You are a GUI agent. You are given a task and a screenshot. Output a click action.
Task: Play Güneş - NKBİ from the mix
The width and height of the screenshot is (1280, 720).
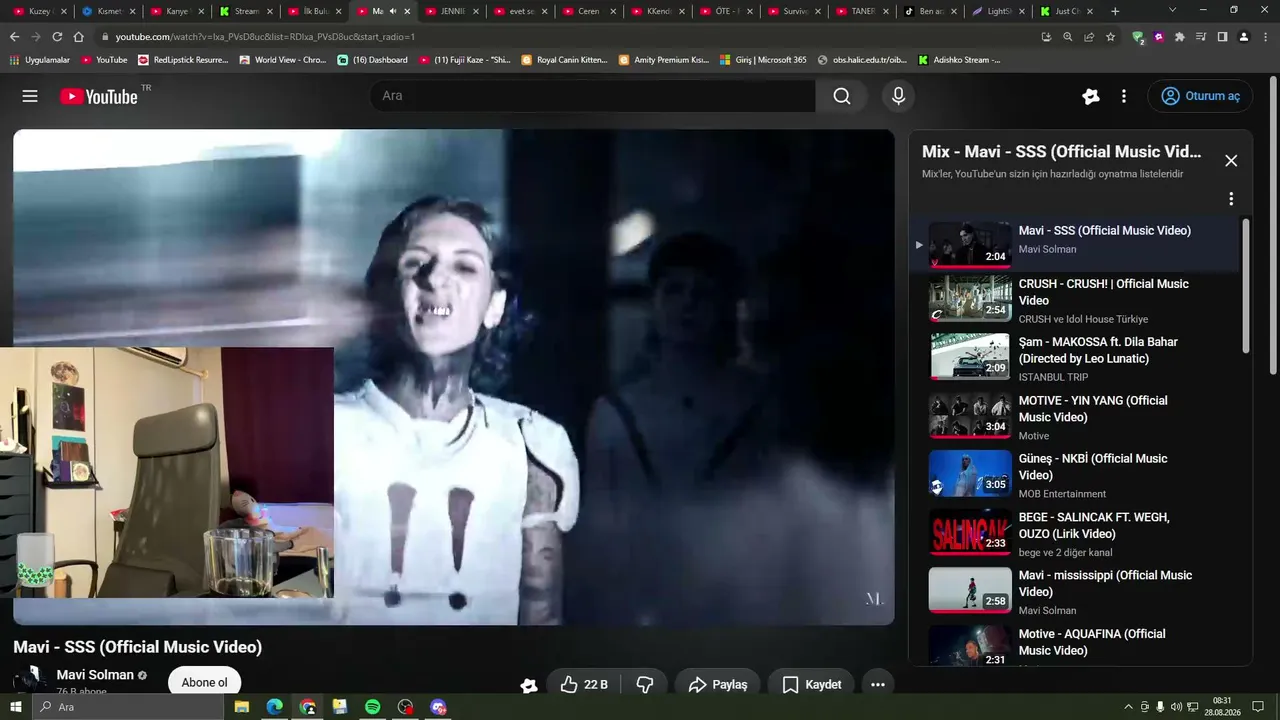coord(1073,475)
